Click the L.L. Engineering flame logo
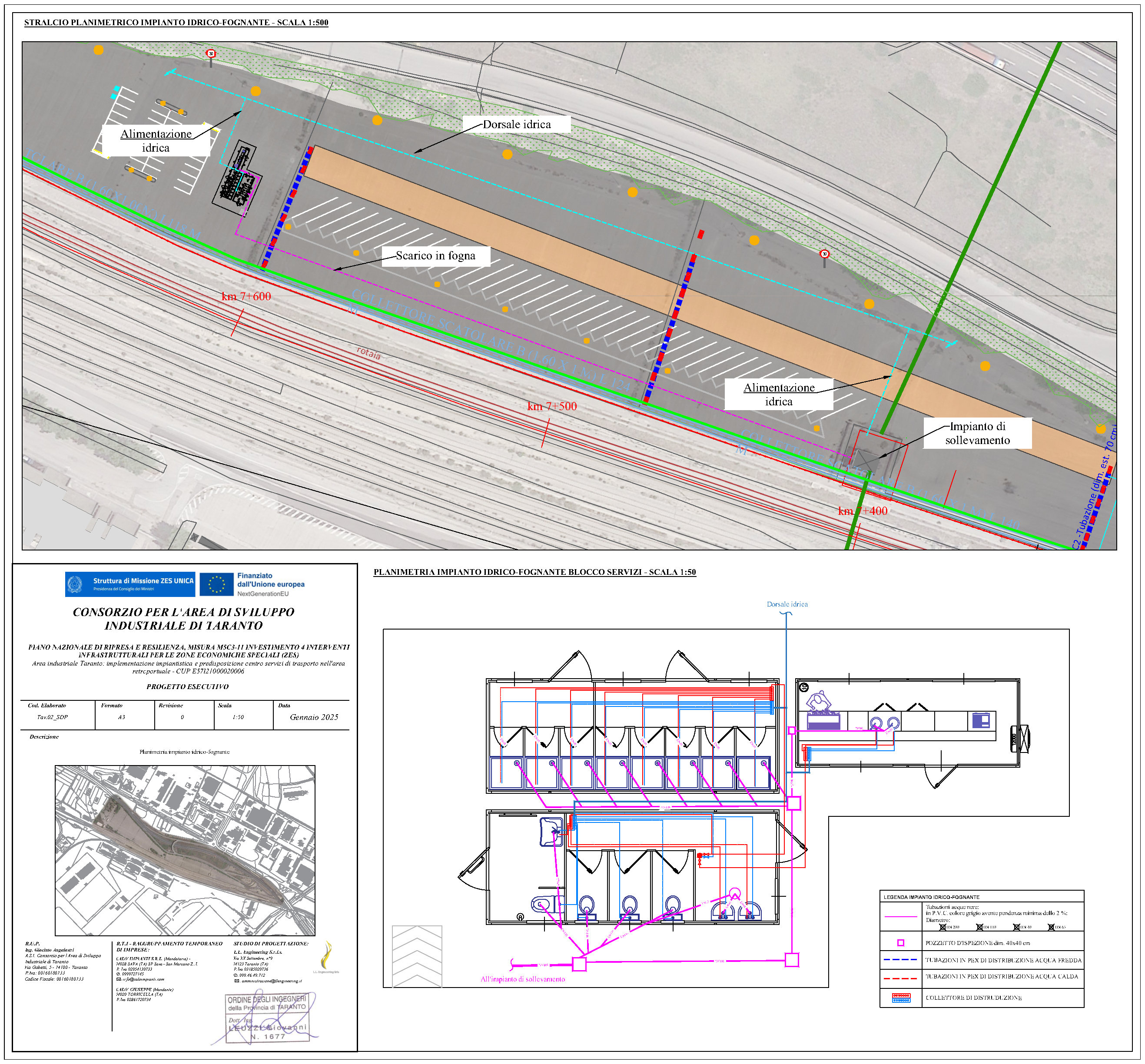The image size is (1145, 1064). pos(327,956)
